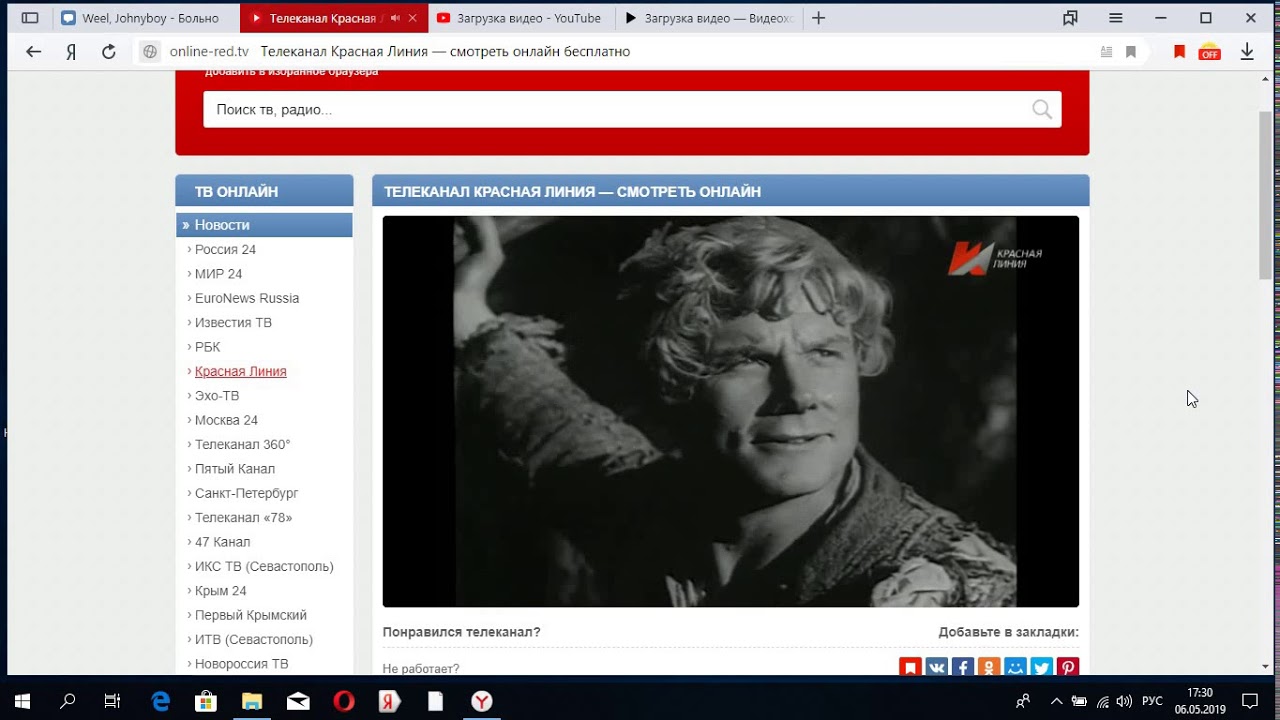Open the 17:30 clock calendar

(x=1200, y=701)
